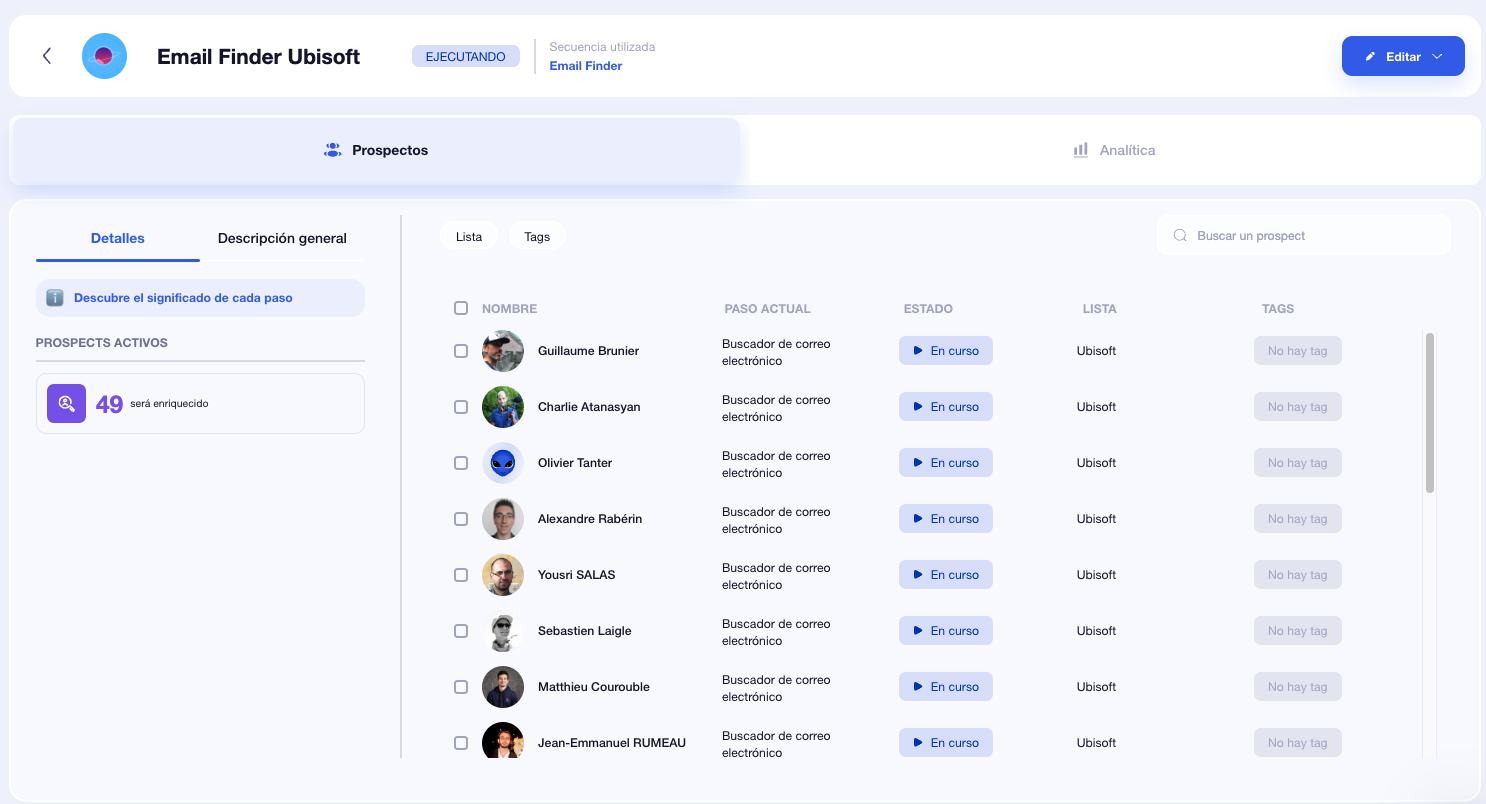Open the Email Finder sequence link

586,66
